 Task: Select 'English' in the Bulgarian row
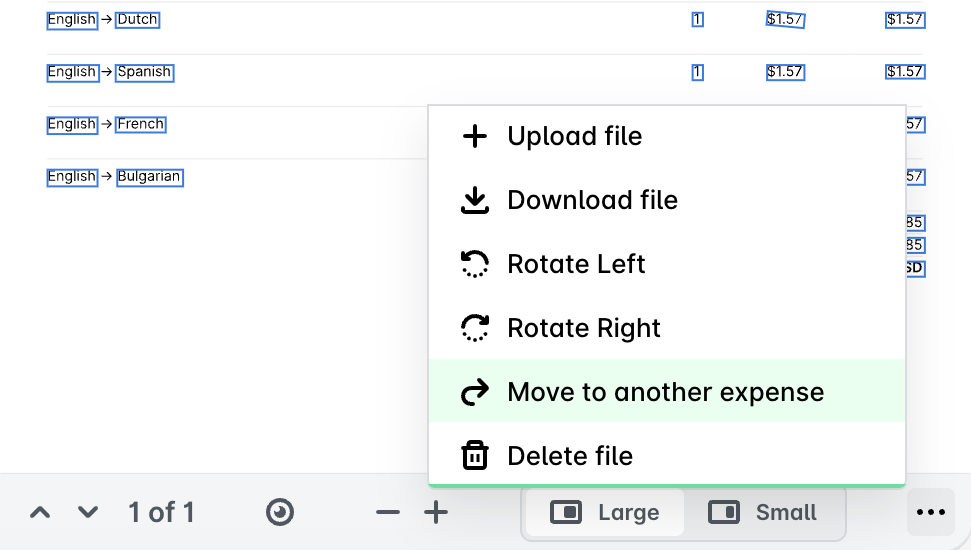click(72, 177)
